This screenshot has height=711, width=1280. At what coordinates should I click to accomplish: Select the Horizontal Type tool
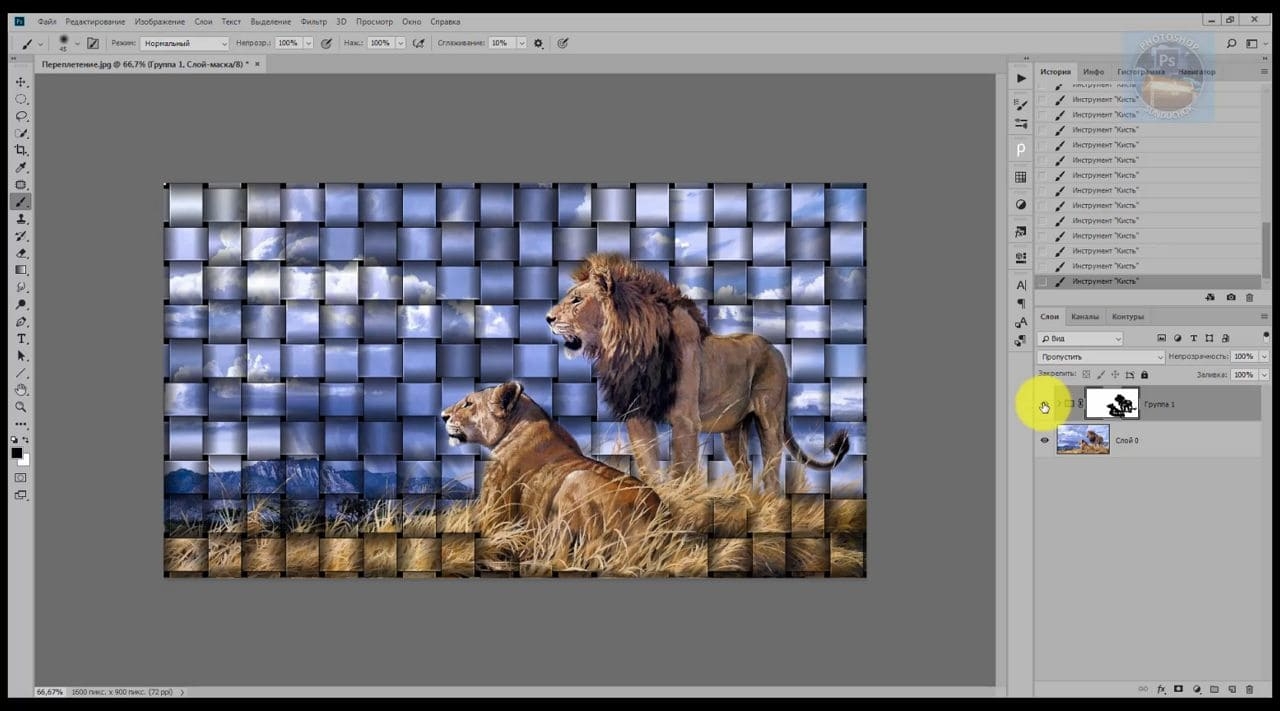[x=21, y=339]
